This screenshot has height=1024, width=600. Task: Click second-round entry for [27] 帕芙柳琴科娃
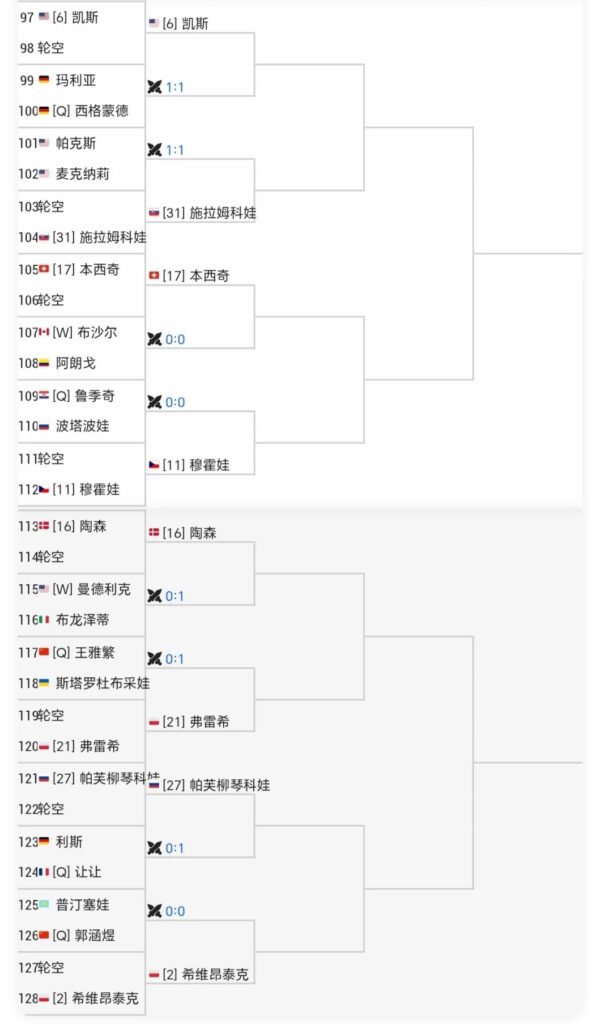[216, 786]
